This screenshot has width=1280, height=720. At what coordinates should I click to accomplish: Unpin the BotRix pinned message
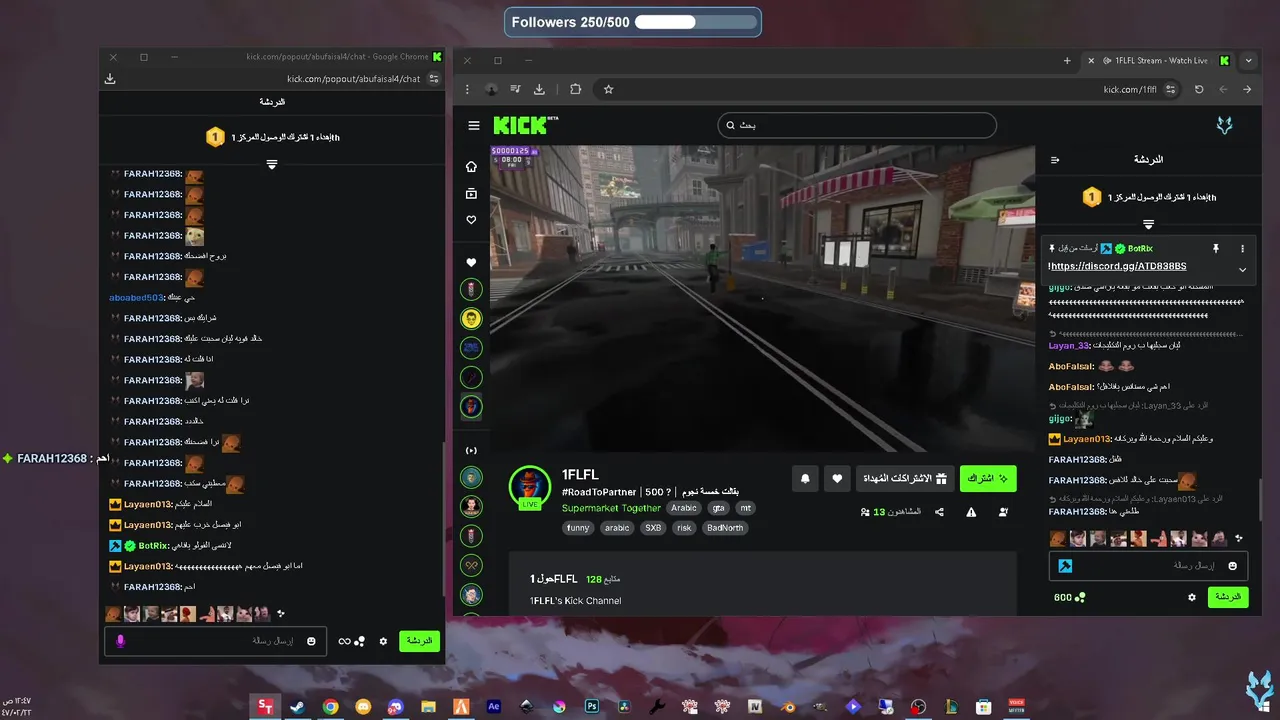tap(1216, 248)
